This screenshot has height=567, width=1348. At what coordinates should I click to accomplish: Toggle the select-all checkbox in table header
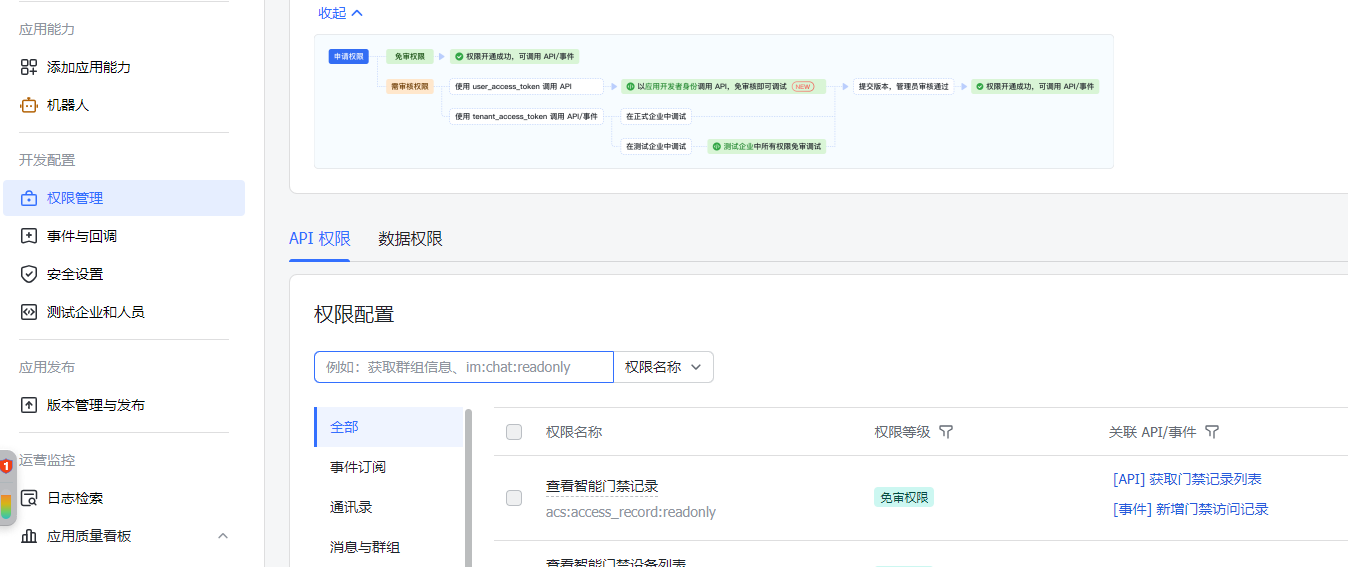(514, 432)
